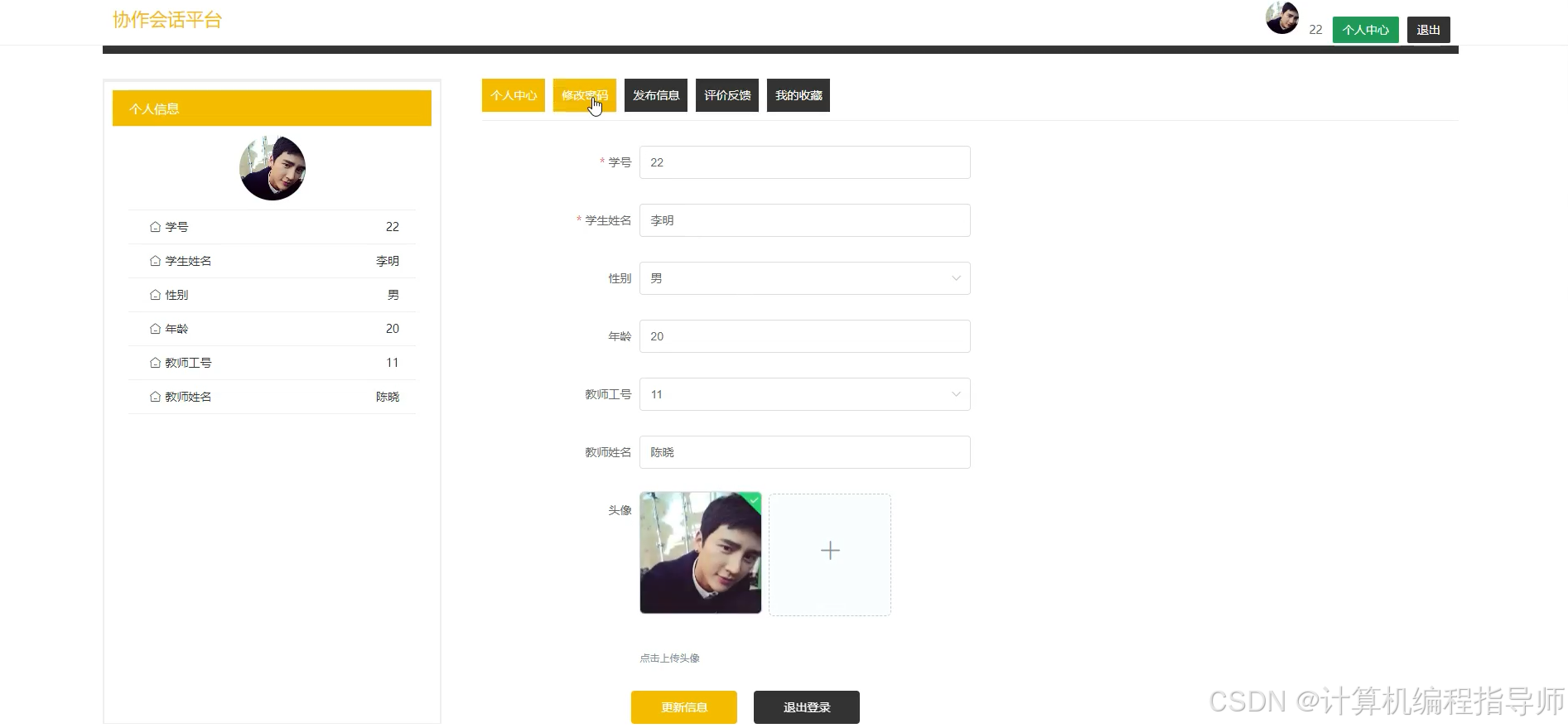Click username 22 next to header avatar

point(1315,30)
